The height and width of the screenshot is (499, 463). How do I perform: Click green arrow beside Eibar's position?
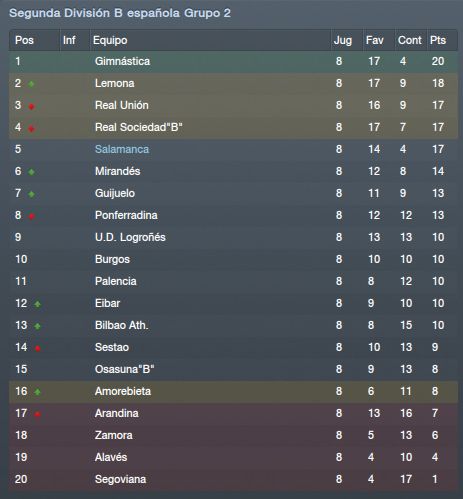[37, 304]
